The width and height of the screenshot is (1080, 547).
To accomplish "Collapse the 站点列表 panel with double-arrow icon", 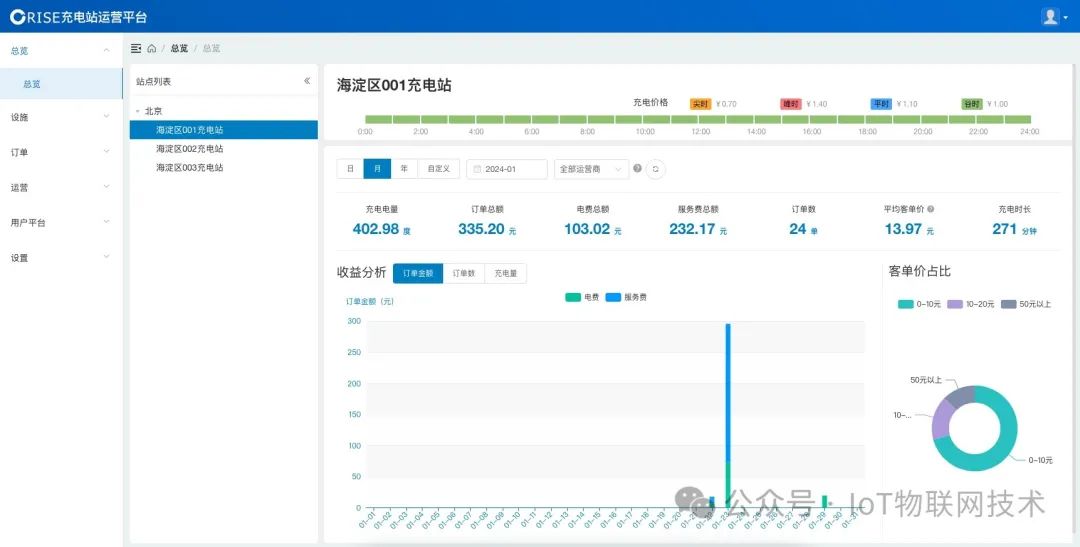I will 307,81.
